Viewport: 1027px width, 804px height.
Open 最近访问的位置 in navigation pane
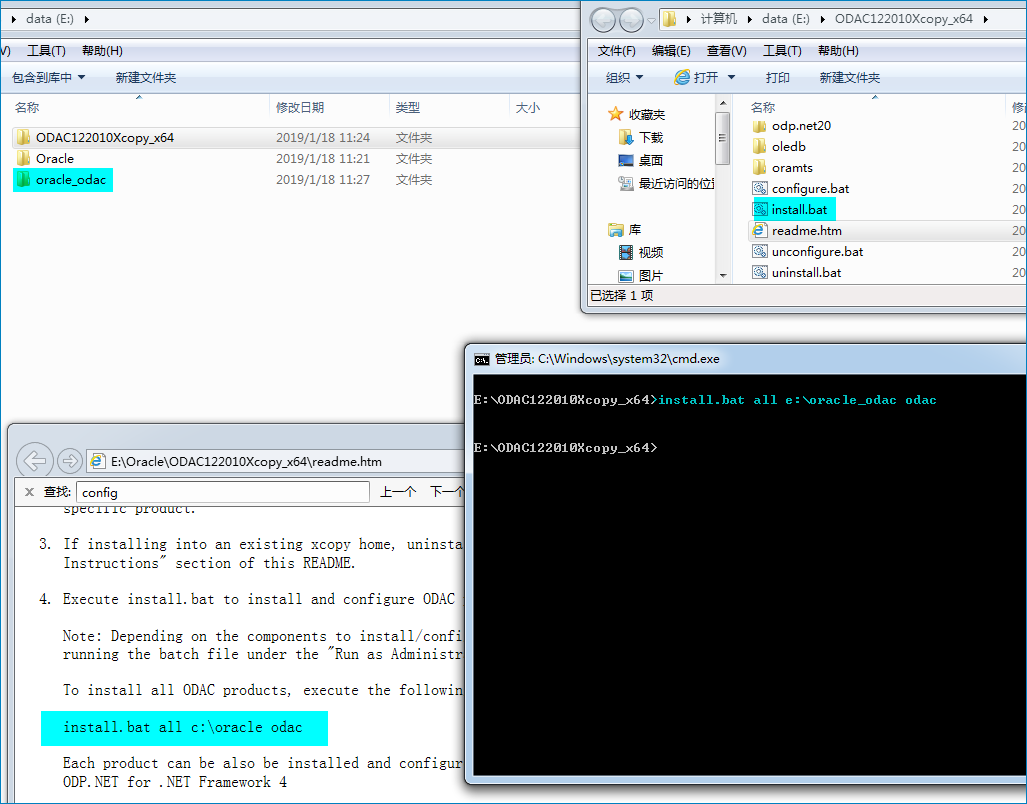click(x=626, y=183)
